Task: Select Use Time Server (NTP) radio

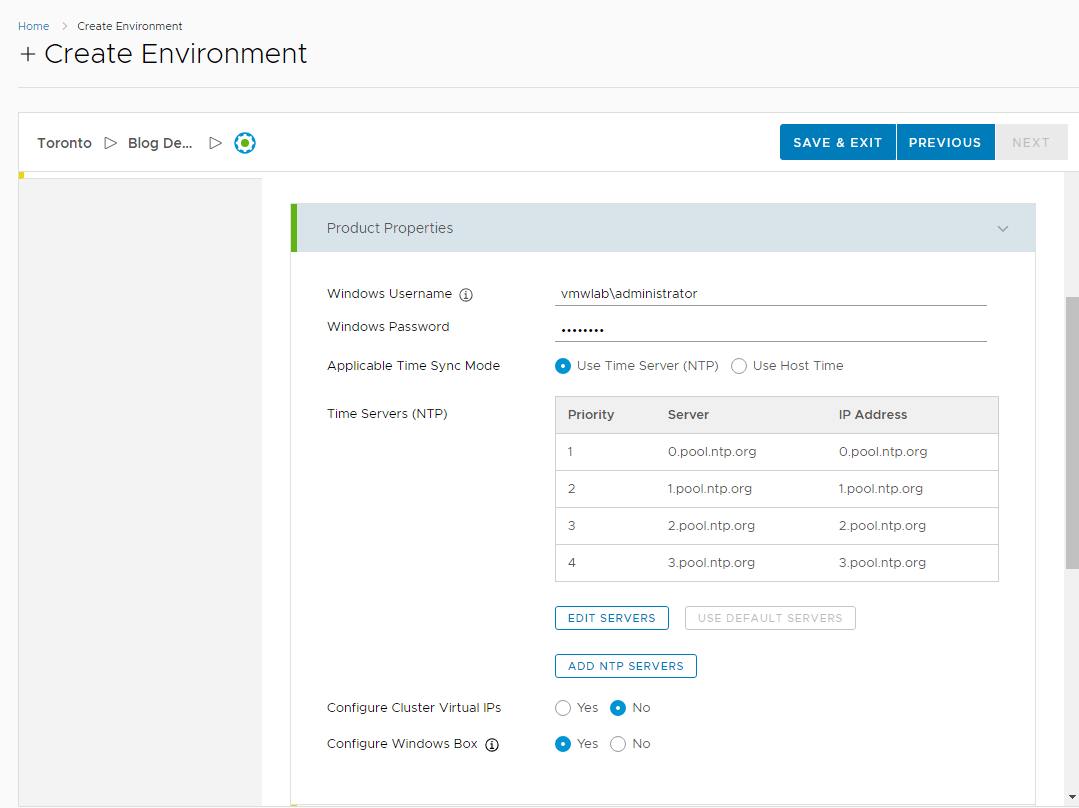Action: coord(563,366)
